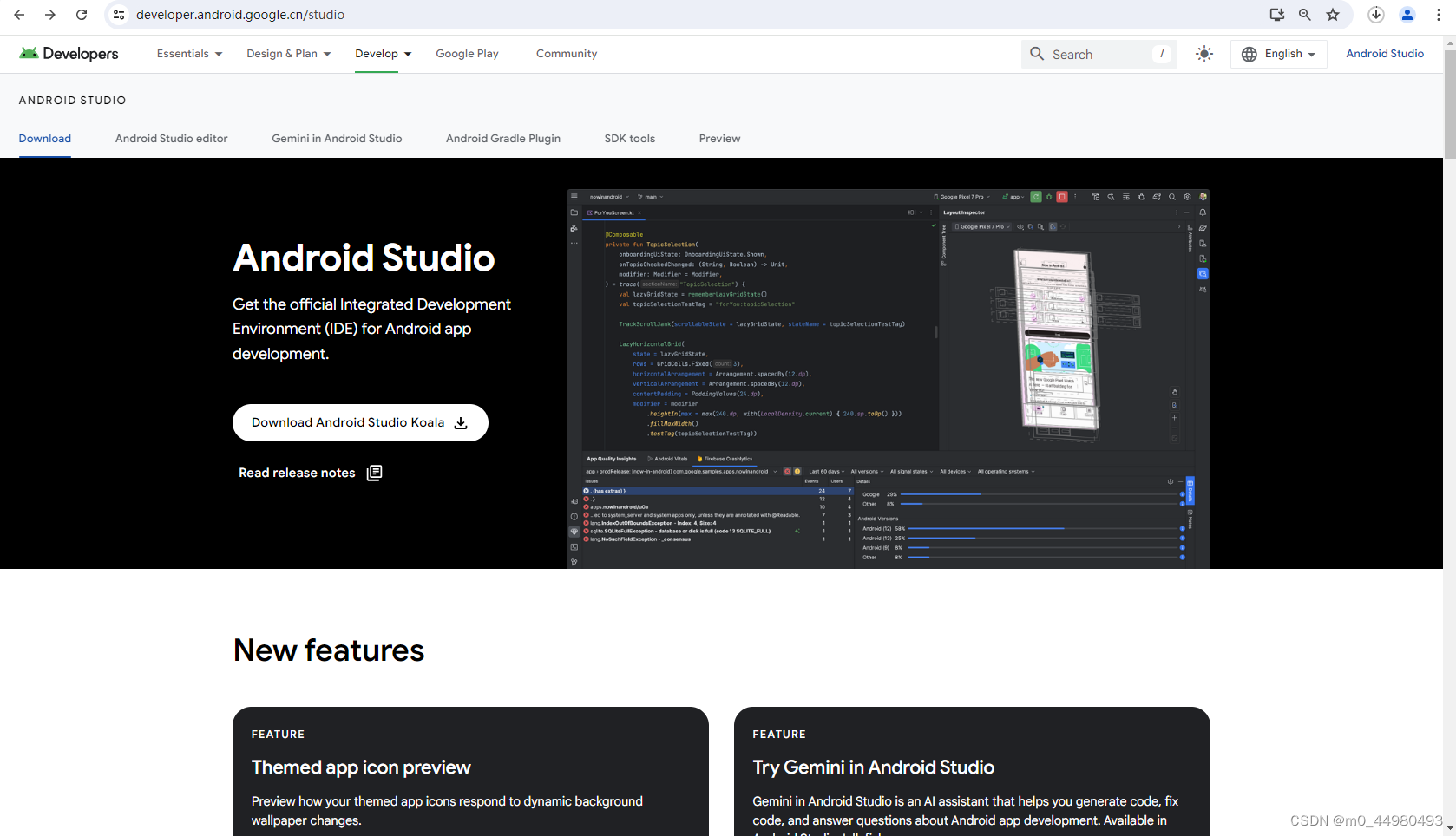1456x836 pixels.
Task: Expand the Design & Plan dropdown
Action: coord(289,54)
